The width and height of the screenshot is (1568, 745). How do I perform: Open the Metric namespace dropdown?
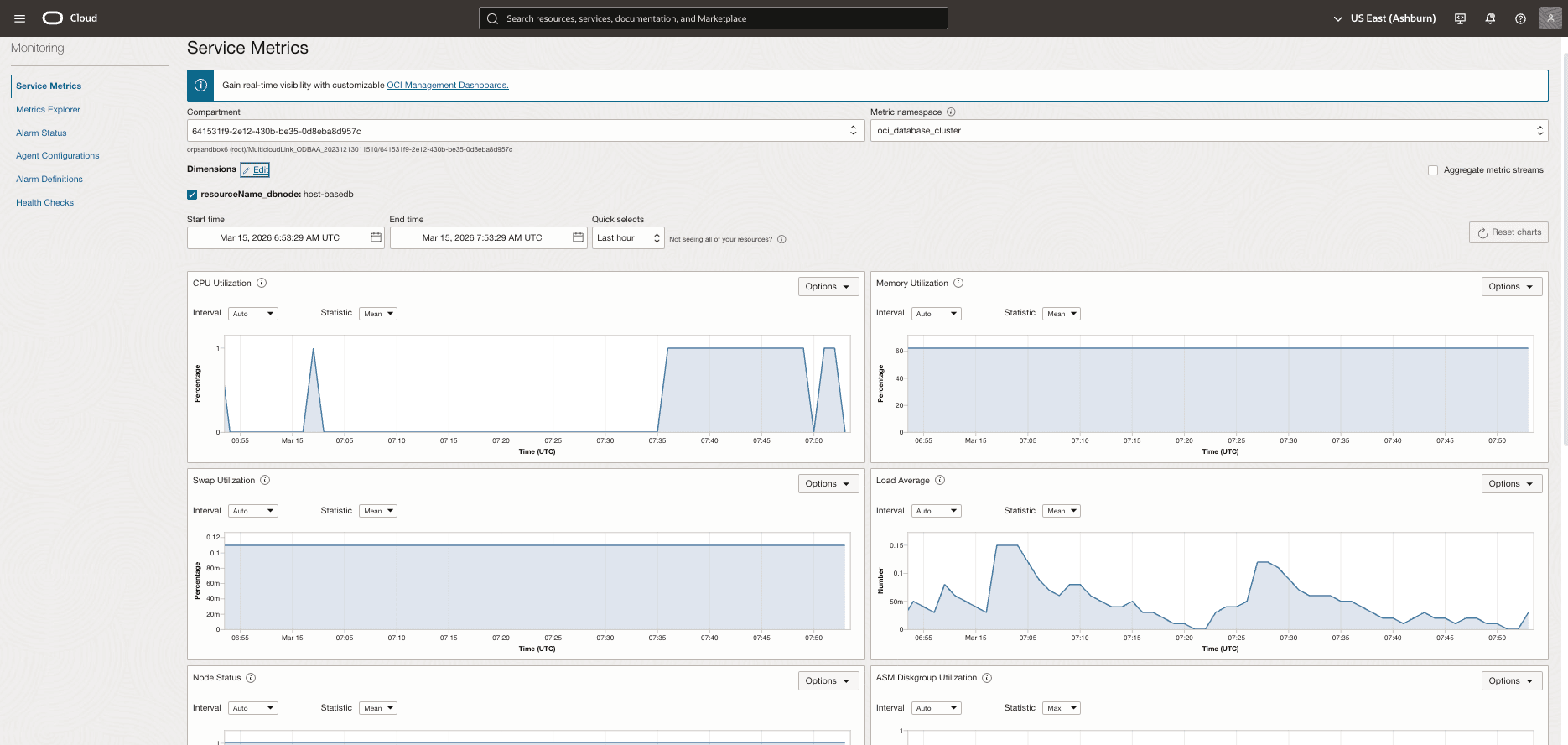[x=1209, y=130]
